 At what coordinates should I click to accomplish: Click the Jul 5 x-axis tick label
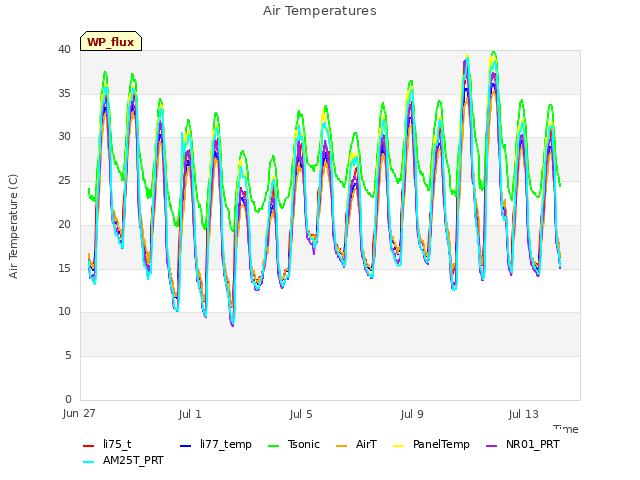[301, 414]
